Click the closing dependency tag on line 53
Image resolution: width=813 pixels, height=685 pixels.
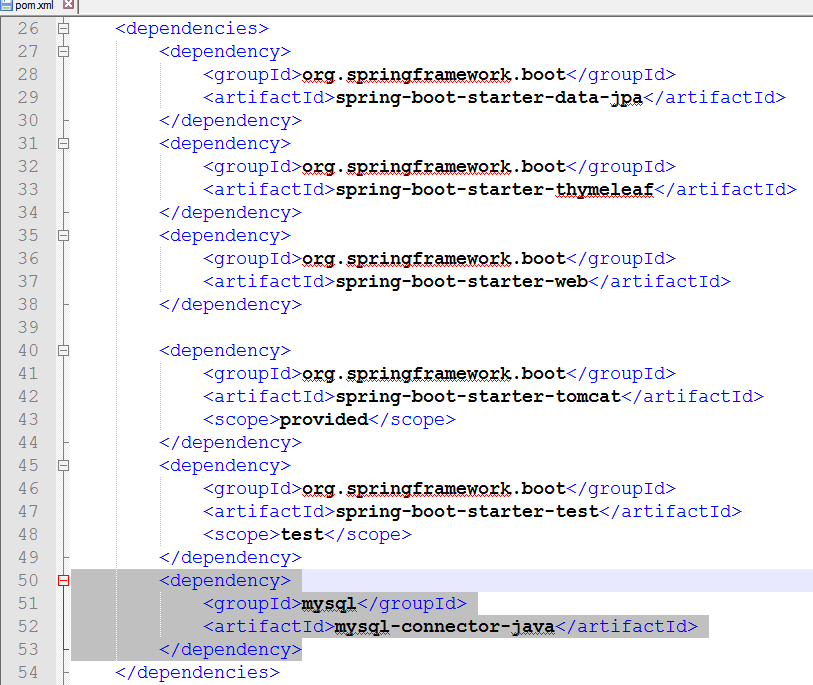pos(230,650)
